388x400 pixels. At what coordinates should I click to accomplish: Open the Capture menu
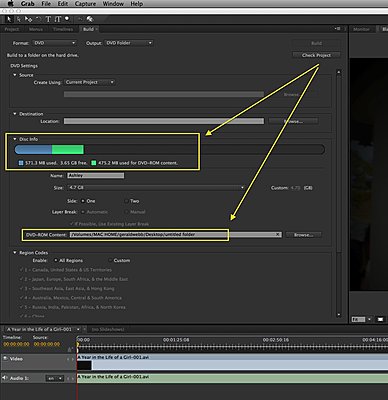point(85,4)
